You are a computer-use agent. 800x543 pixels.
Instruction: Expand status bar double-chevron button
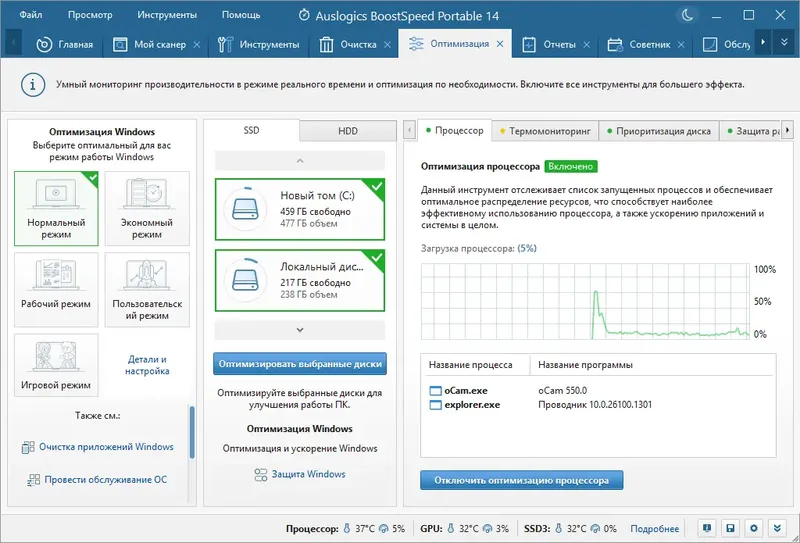tap(777, 529)
